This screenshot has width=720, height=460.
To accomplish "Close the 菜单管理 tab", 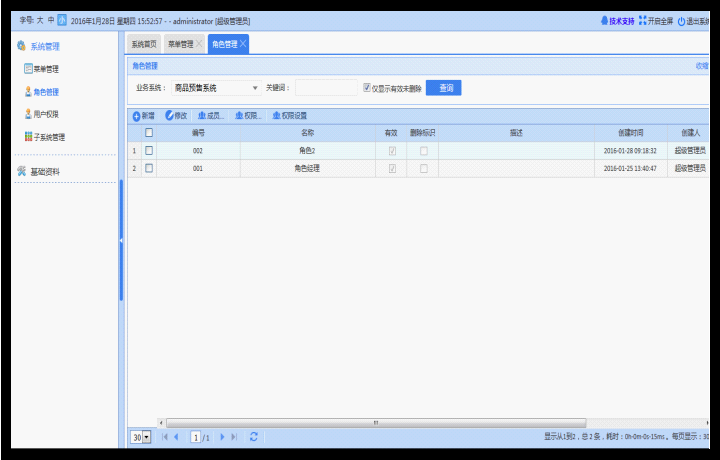I will click(x=199, y=43).
